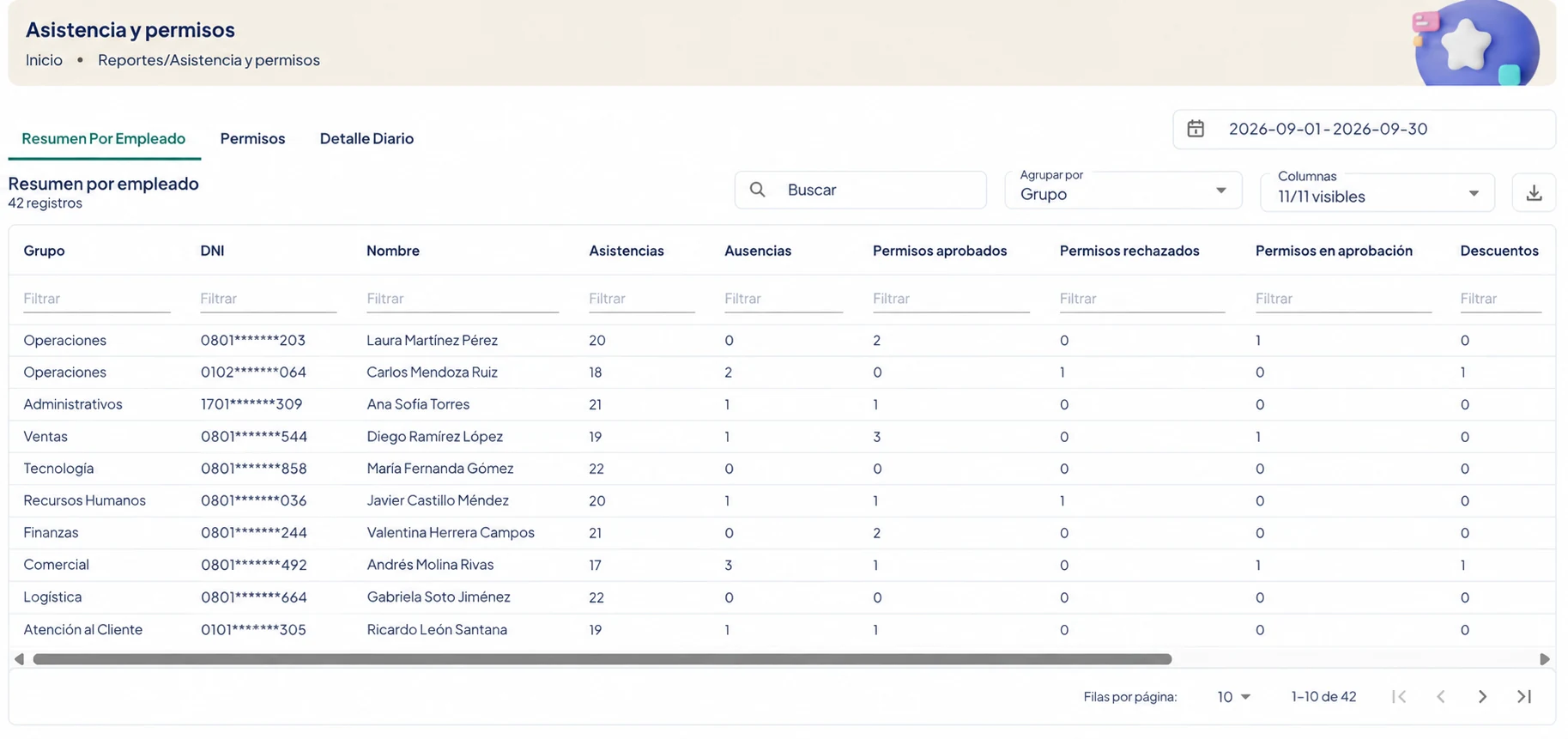Jump to last page icon
Screen dimensions: 1568x739
pyautogui.click(x=1524, y=696)
